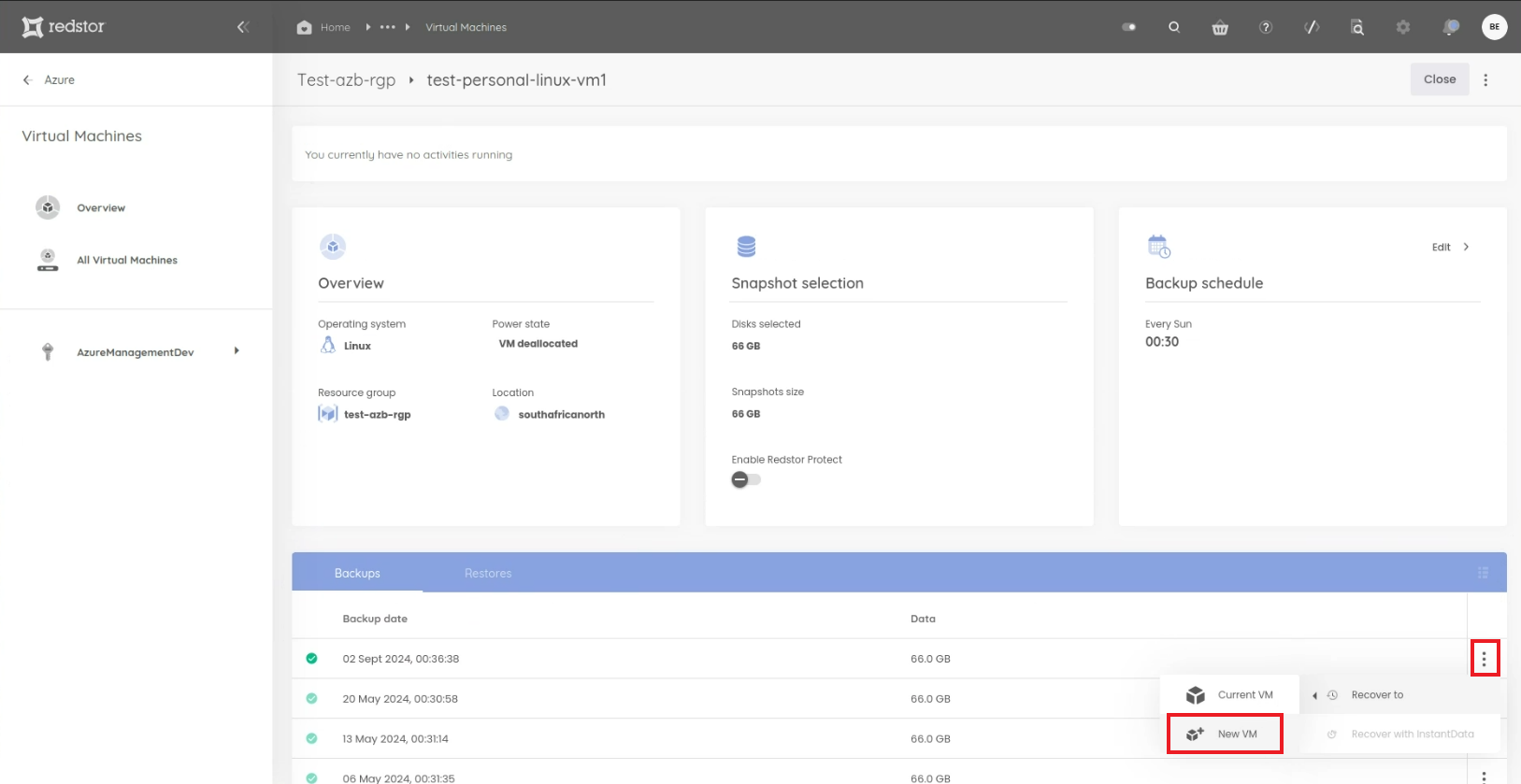Image resolution: width=1521 pixels, height=784 pixels.
Task: Open the Home breadcrumb link
Action: click(x=336, y=27)
